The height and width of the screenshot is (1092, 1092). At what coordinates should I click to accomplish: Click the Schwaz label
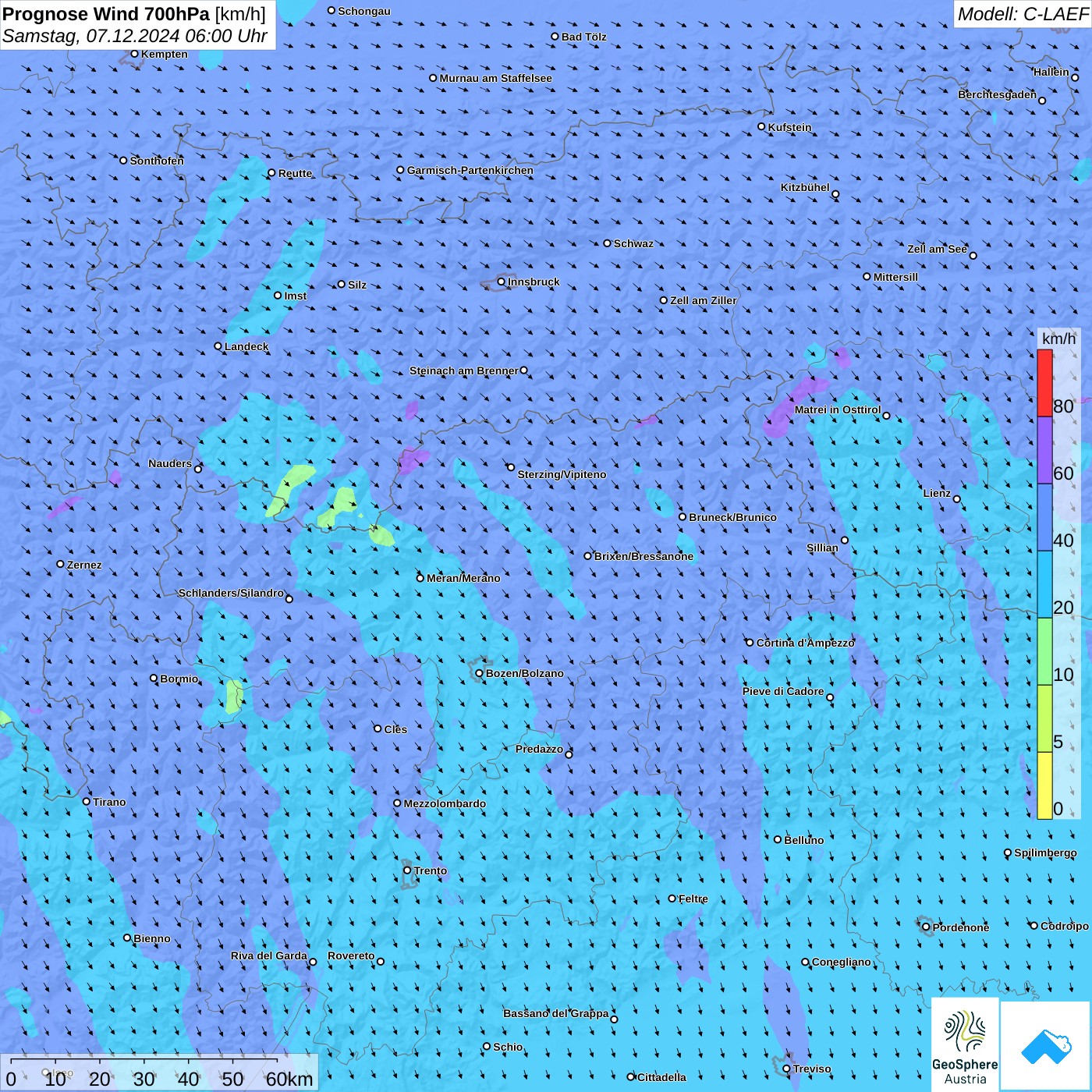(x=633, y=243)
